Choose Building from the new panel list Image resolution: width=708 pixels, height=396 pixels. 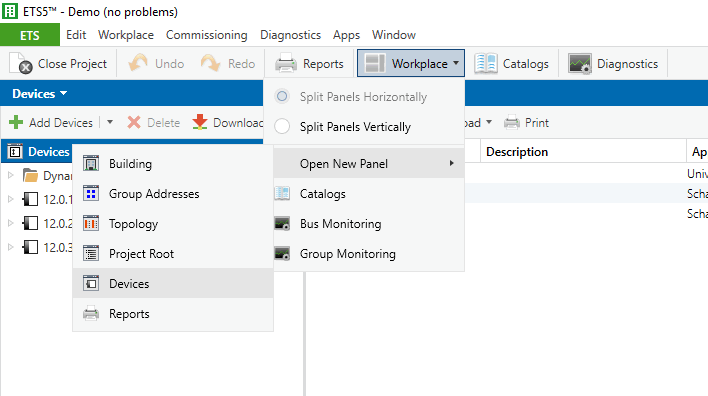point(173,163)
